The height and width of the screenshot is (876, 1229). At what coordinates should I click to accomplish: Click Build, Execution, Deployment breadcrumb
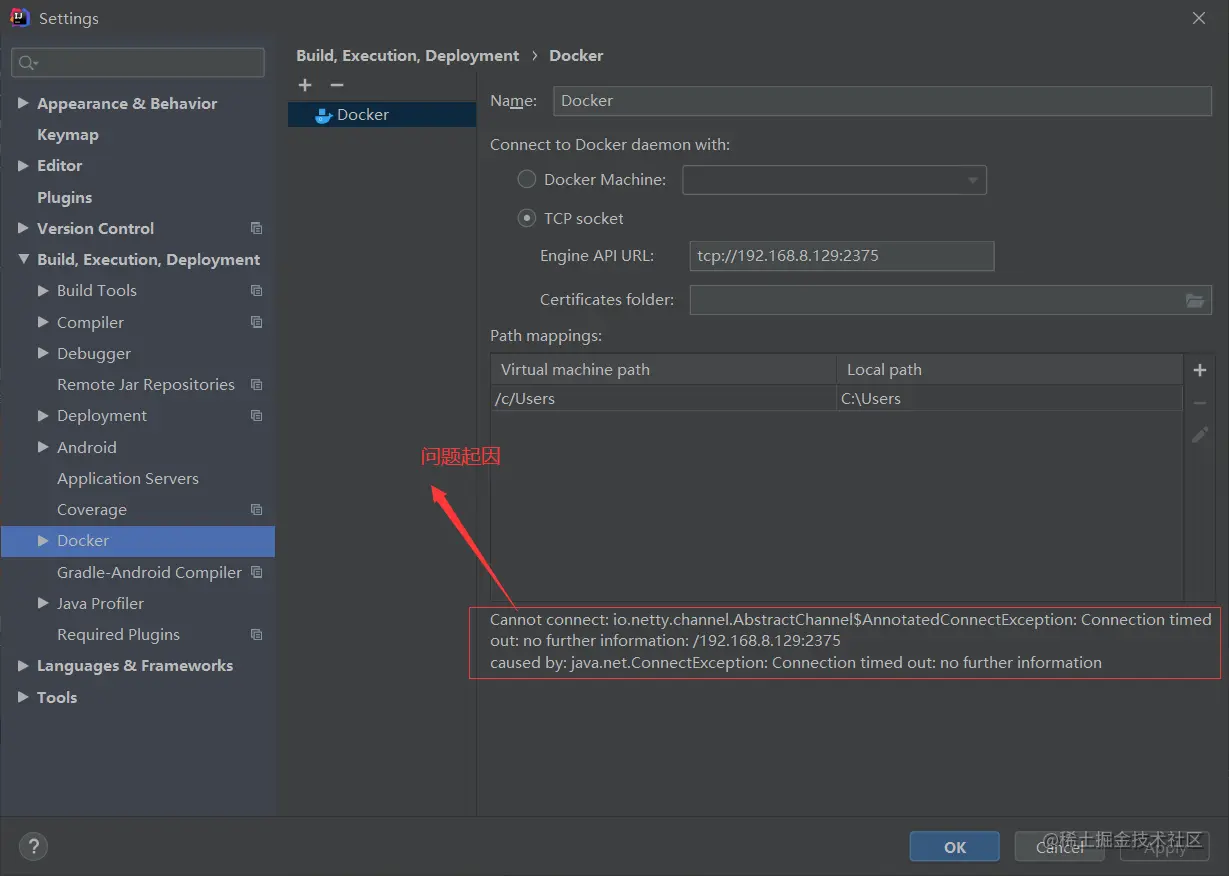(408, 56)
